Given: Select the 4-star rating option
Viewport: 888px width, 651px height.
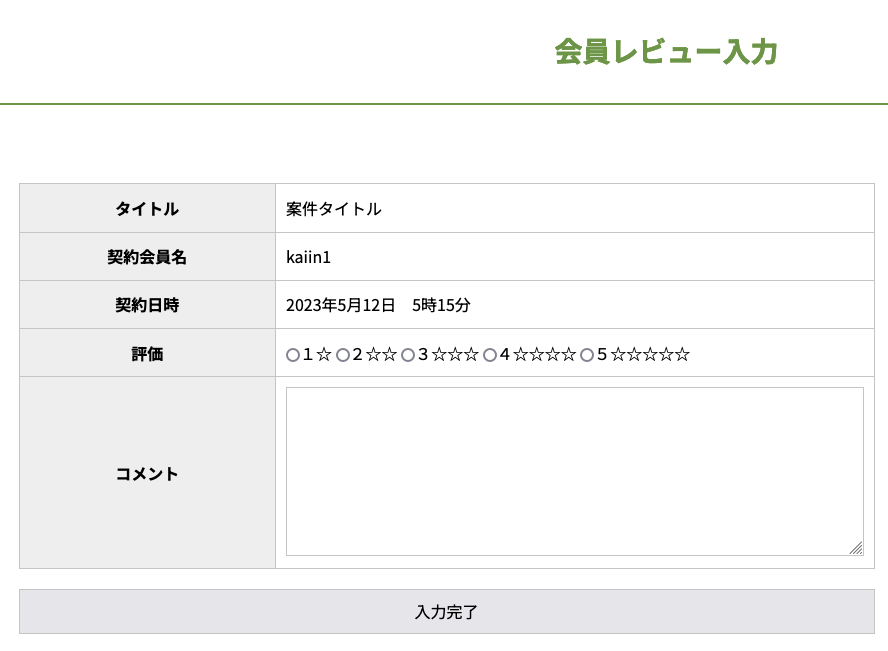Looking at the screenshot, I should (x=490, y=355).
